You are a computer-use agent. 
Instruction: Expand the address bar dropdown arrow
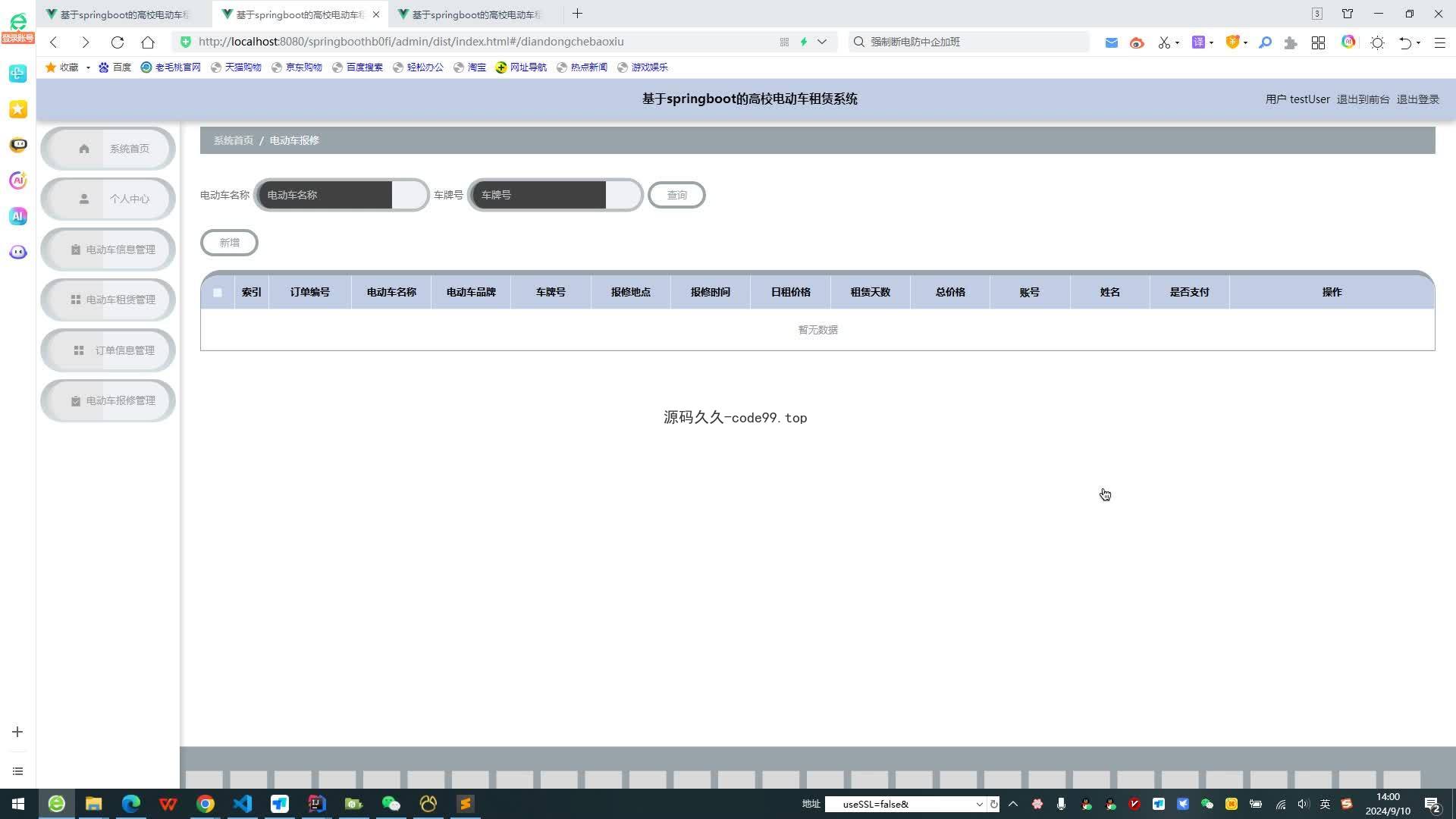(821, 42)
